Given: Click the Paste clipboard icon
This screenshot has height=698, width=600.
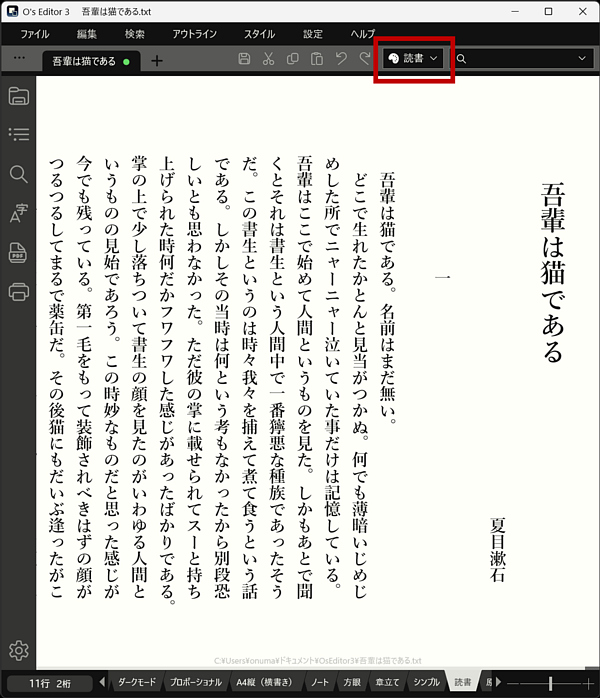Looking at the screenshot, I should (x=316, y=59).
